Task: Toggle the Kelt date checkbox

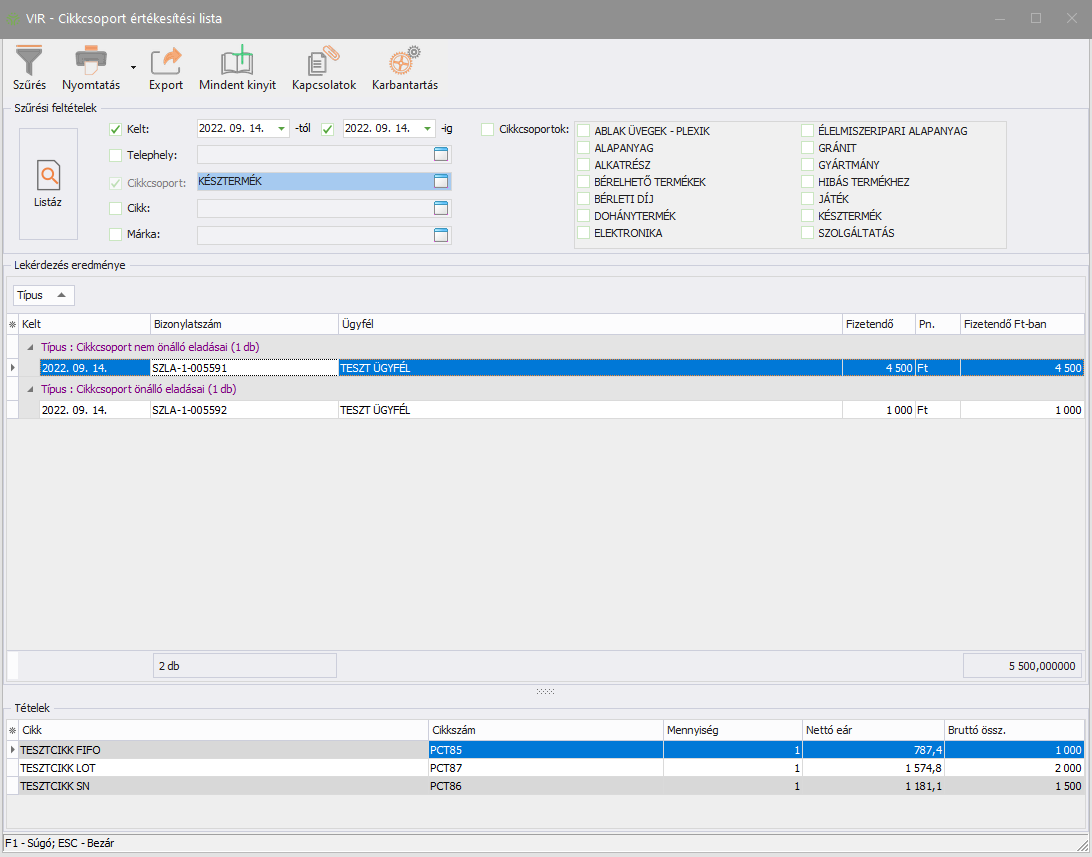Action: pos(115,129)
